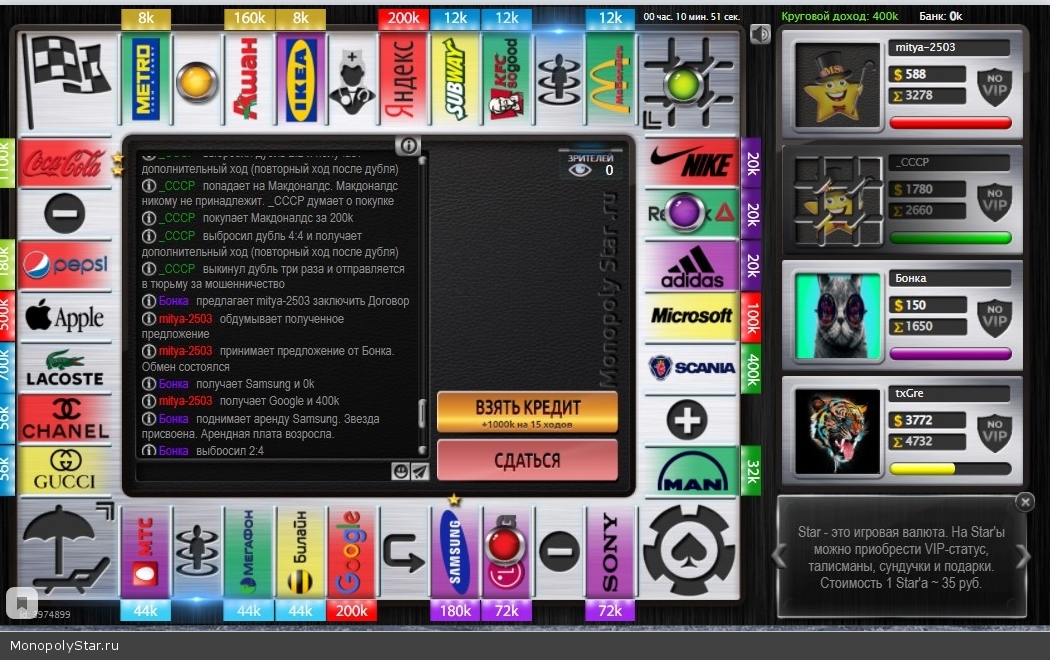Click СДАТЬСЯ surrender button

pyautogui.click(x=527, y=460)
